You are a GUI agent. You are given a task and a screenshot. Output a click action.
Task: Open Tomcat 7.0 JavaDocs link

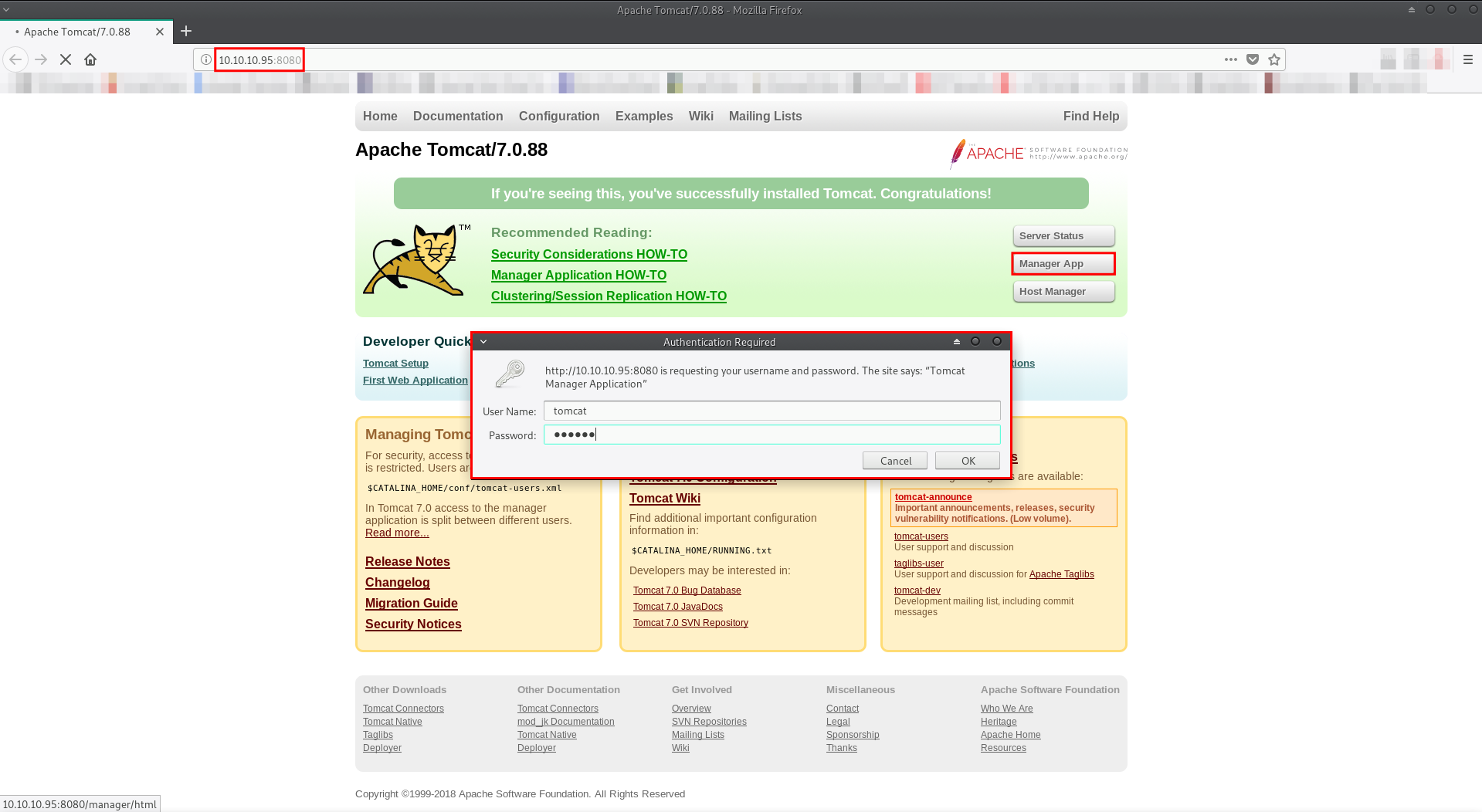click(x=678, y=607)
